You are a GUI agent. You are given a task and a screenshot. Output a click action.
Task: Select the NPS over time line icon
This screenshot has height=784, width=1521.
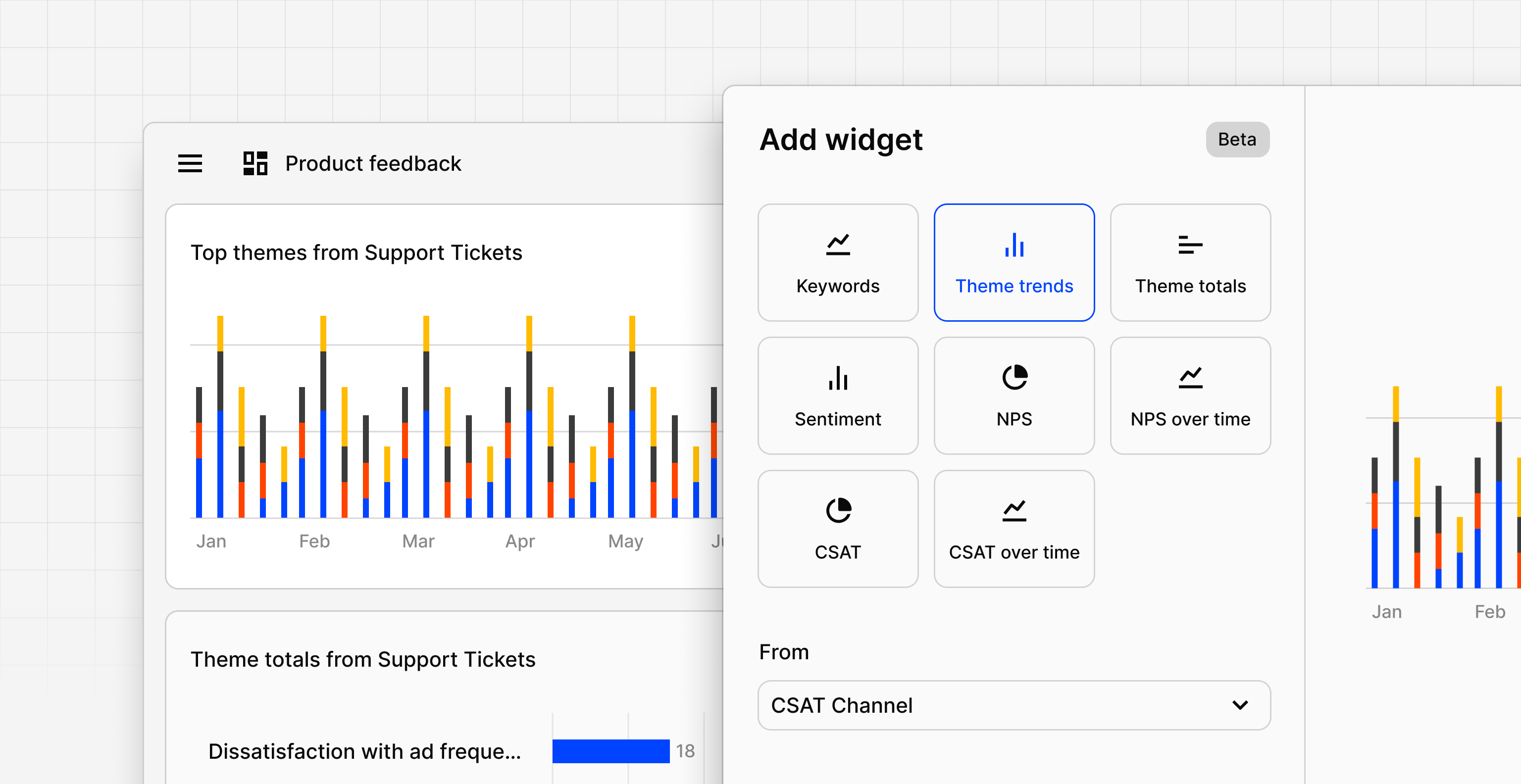1190,378
